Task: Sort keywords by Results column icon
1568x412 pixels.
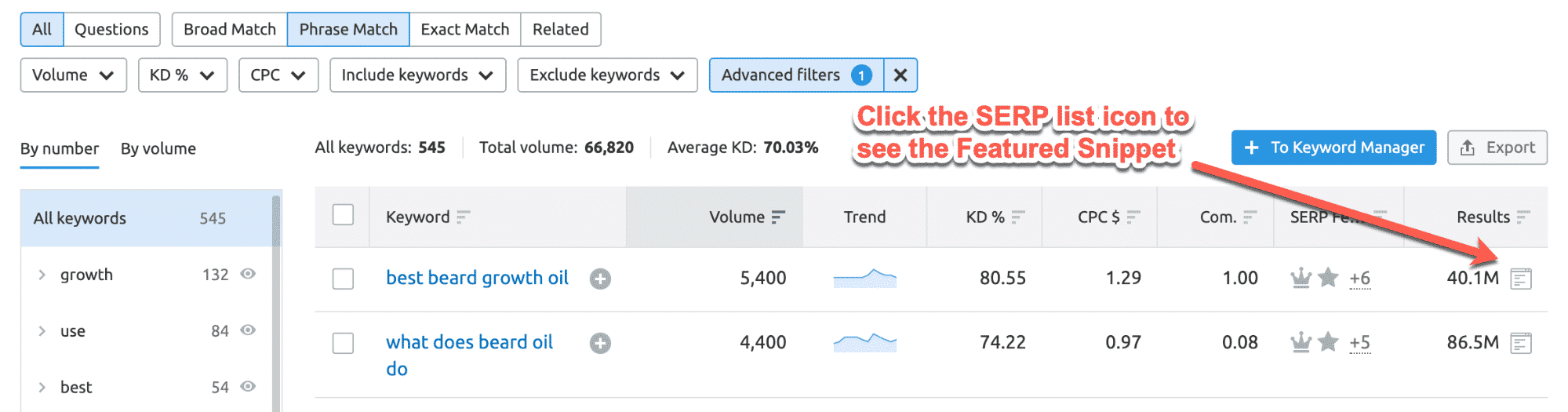Action: click(x=1523, y=217)
